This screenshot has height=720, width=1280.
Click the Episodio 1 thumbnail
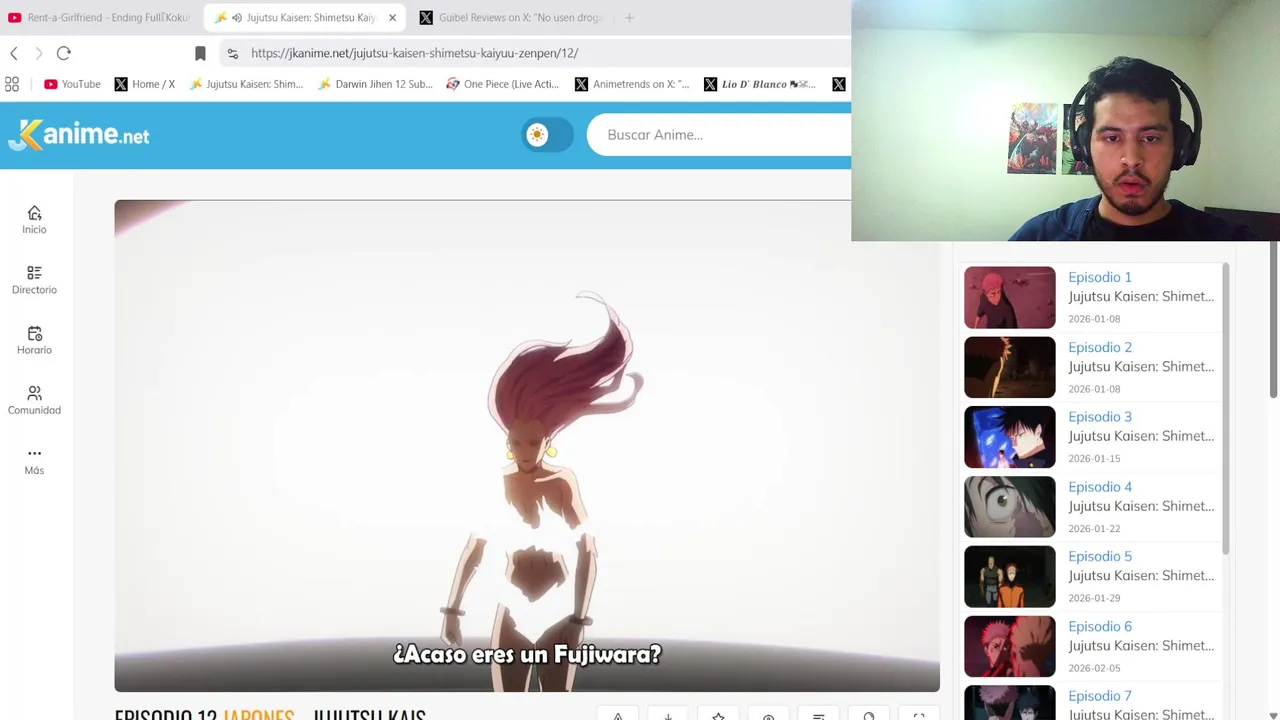(1009, 297)
